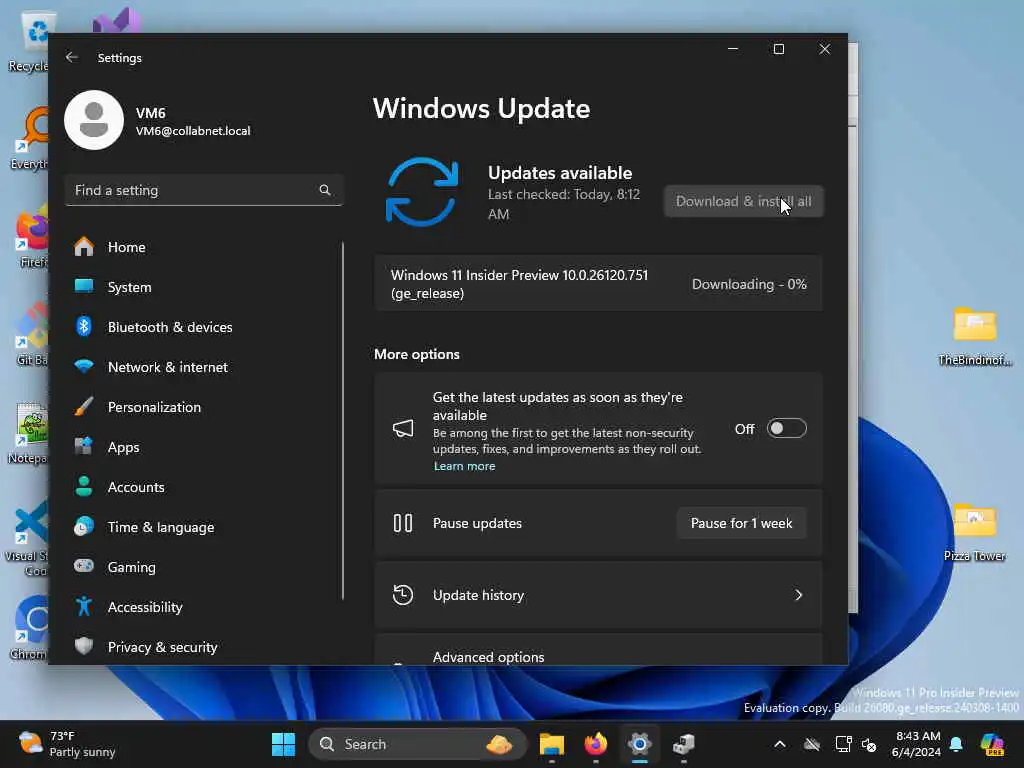Click the VM6@collabnet.local account text
This screenshot has width=1024, height=768.
tap(193, 131)
